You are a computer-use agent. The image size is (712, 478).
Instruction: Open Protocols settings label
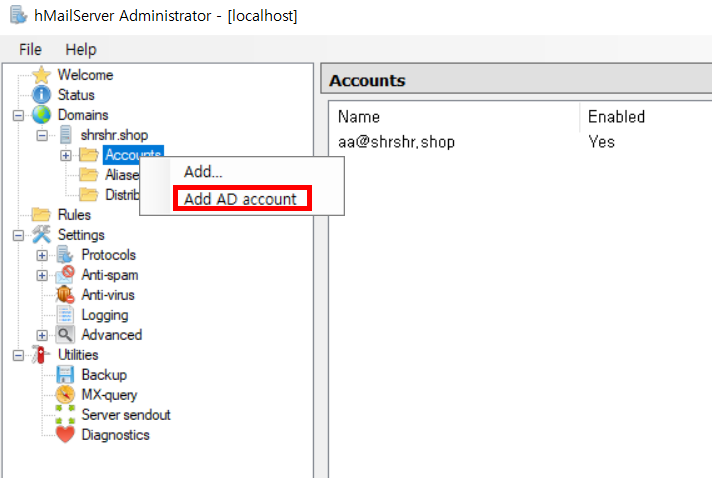point(109,255)
